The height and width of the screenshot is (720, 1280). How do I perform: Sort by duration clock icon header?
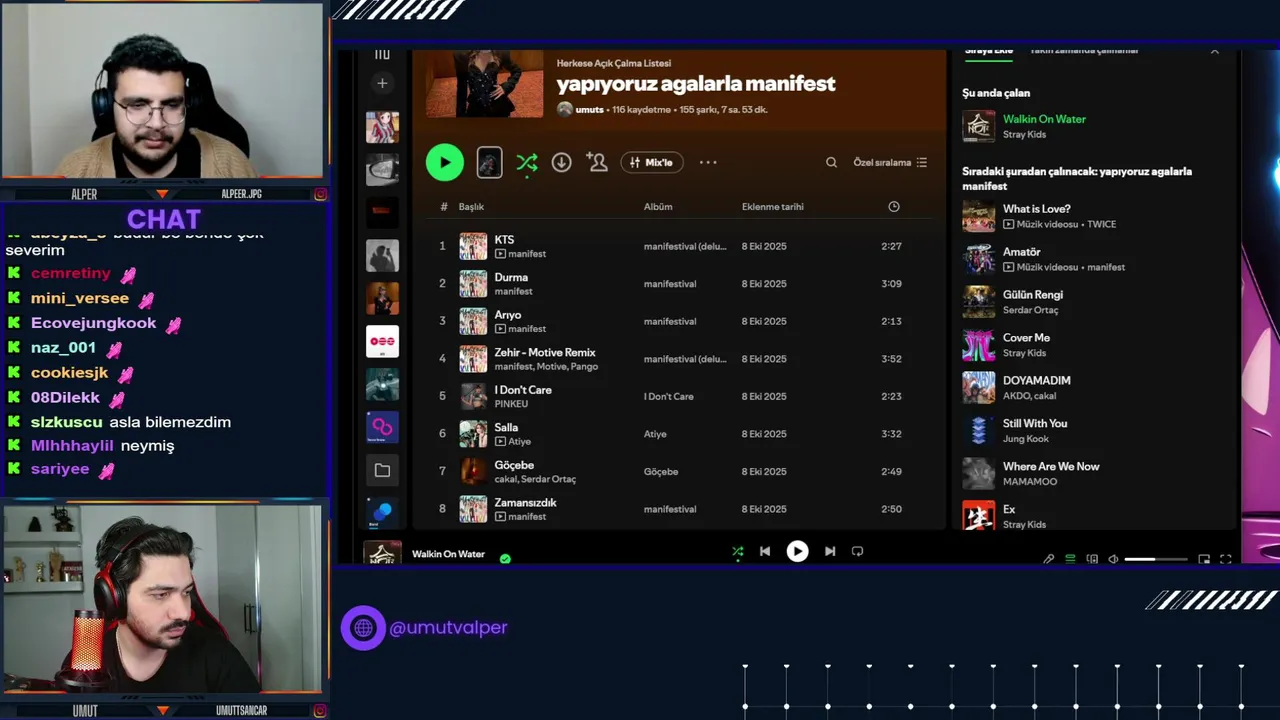[894, 207]
